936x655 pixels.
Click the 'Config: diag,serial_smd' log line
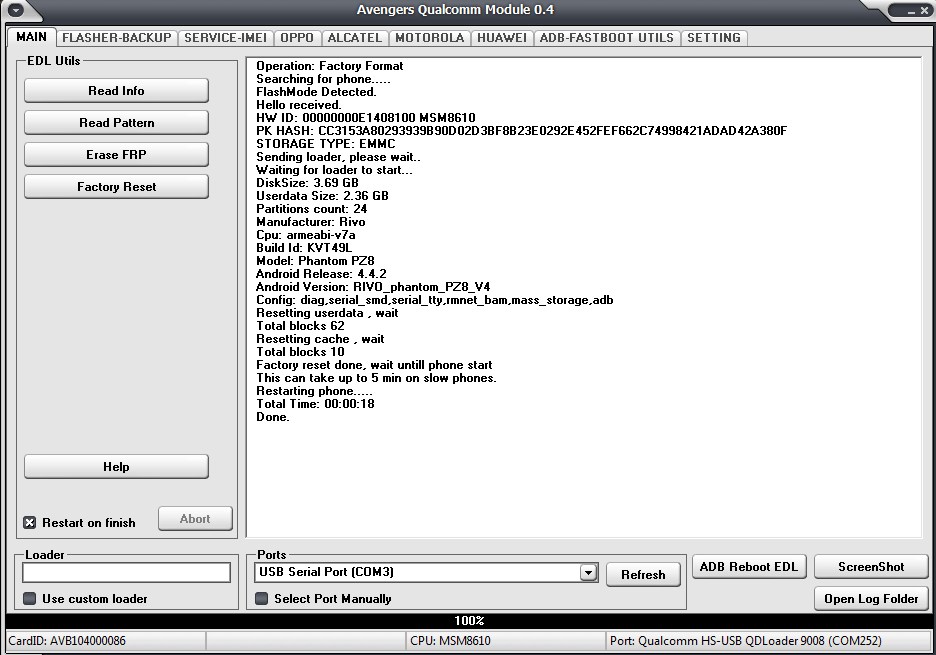[435, 300]
